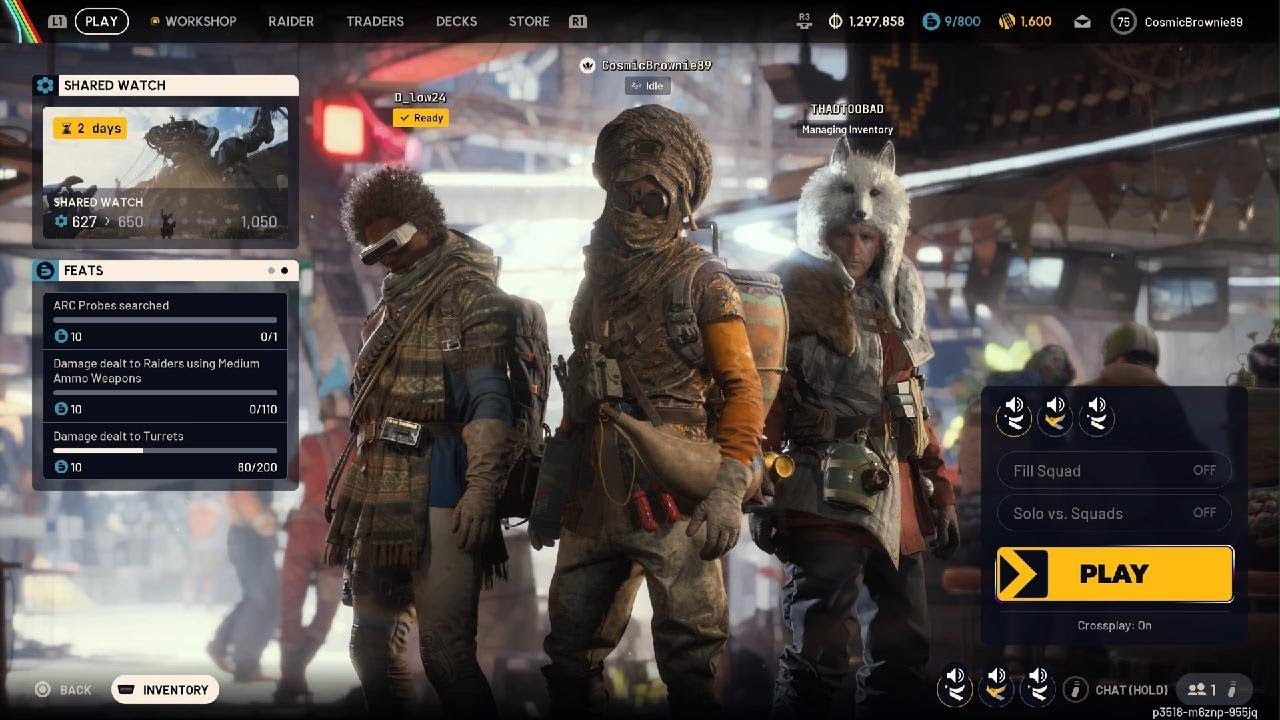Click reward icon for ARC Probes searched
The height and width of the screenshot is (720, 1280).
61,336
